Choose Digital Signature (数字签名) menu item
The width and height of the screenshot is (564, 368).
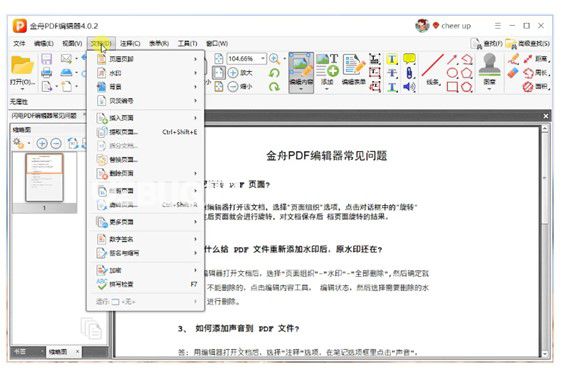point(146,239)
